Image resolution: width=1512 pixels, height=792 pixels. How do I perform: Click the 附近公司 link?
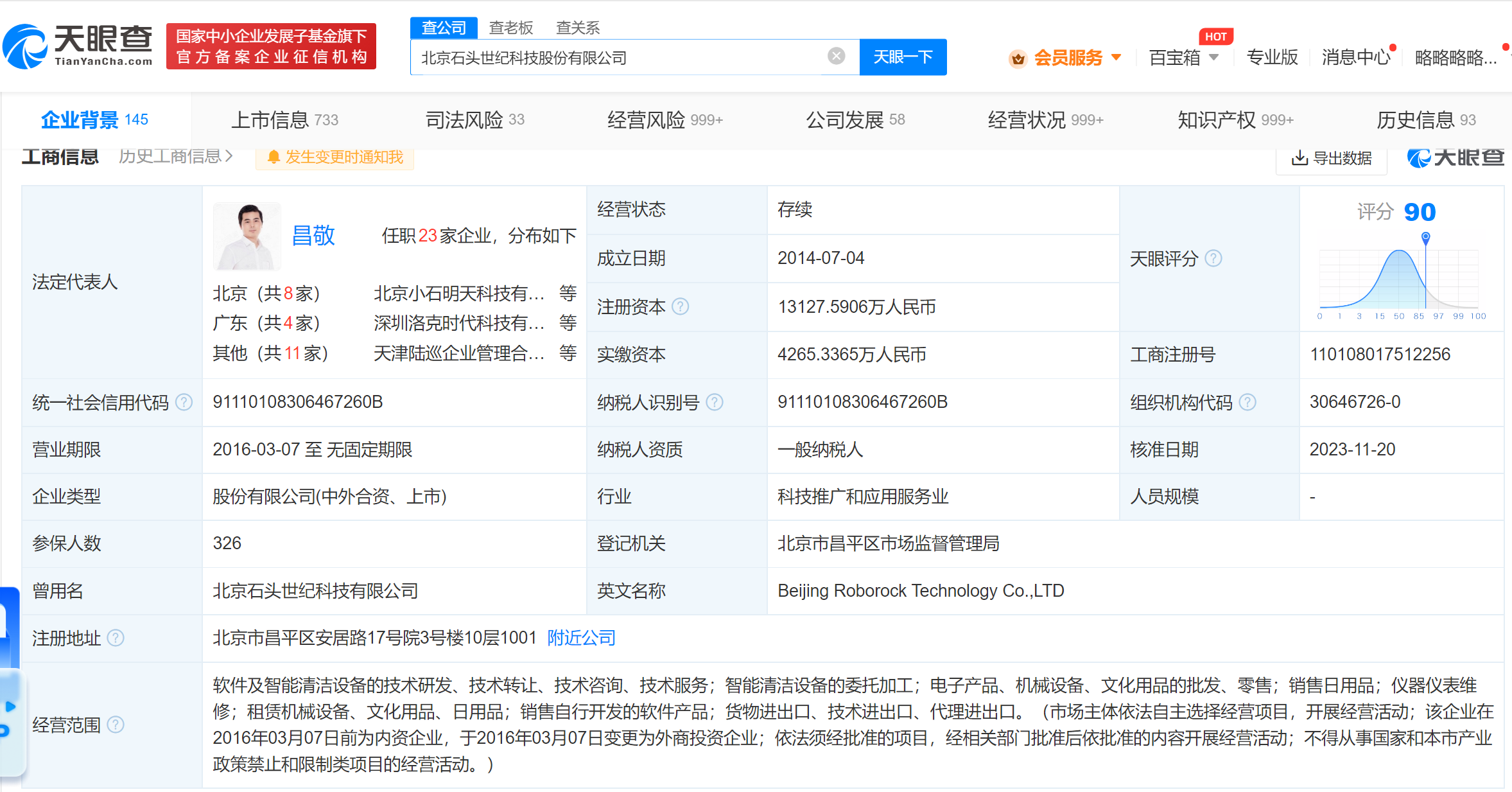click(581, 638)
